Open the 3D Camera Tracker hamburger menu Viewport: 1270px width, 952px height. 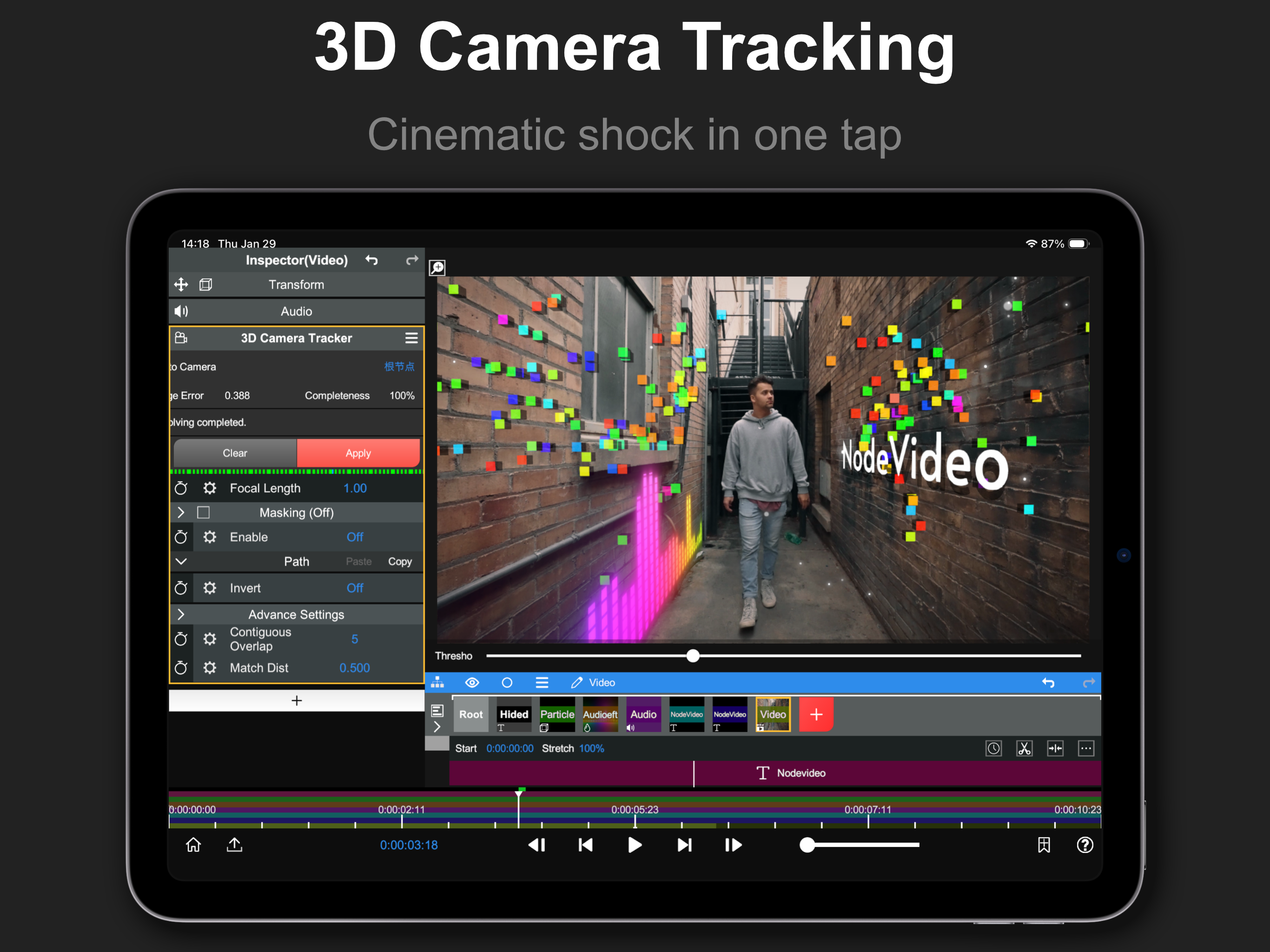click(x=411, y=338)
